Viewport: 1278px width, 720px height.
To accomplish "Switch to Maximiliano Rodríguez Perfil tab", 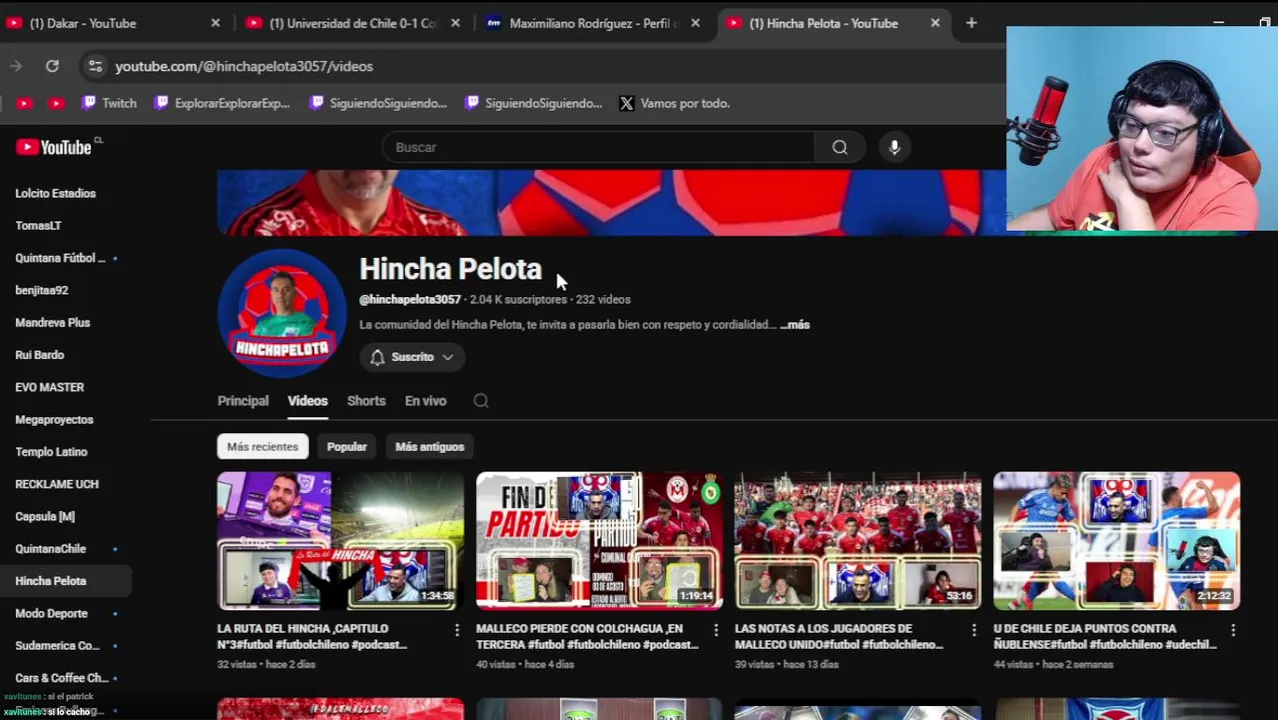I will (592, 23).
